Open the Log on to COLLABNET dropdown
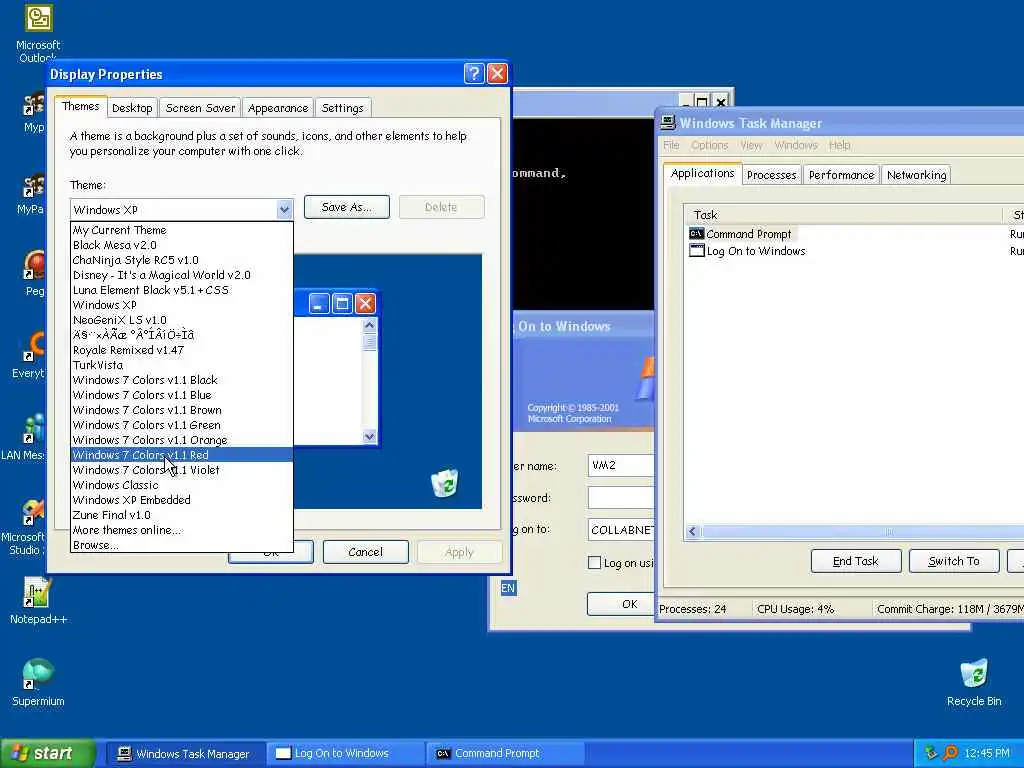 click(x=620, y=530)
